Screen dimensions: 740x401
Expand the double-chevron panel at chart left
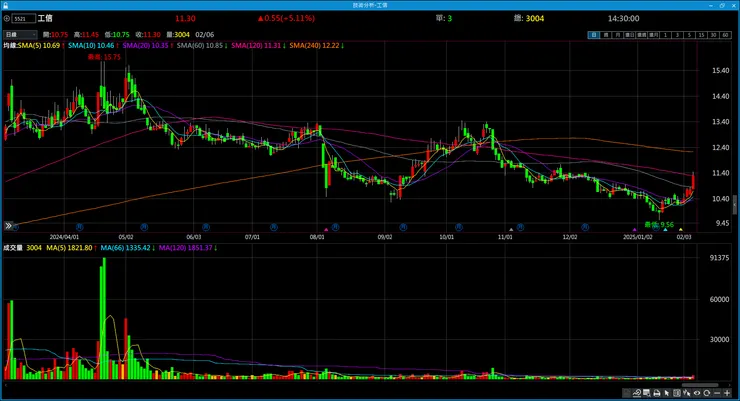[x=8, y=226]
